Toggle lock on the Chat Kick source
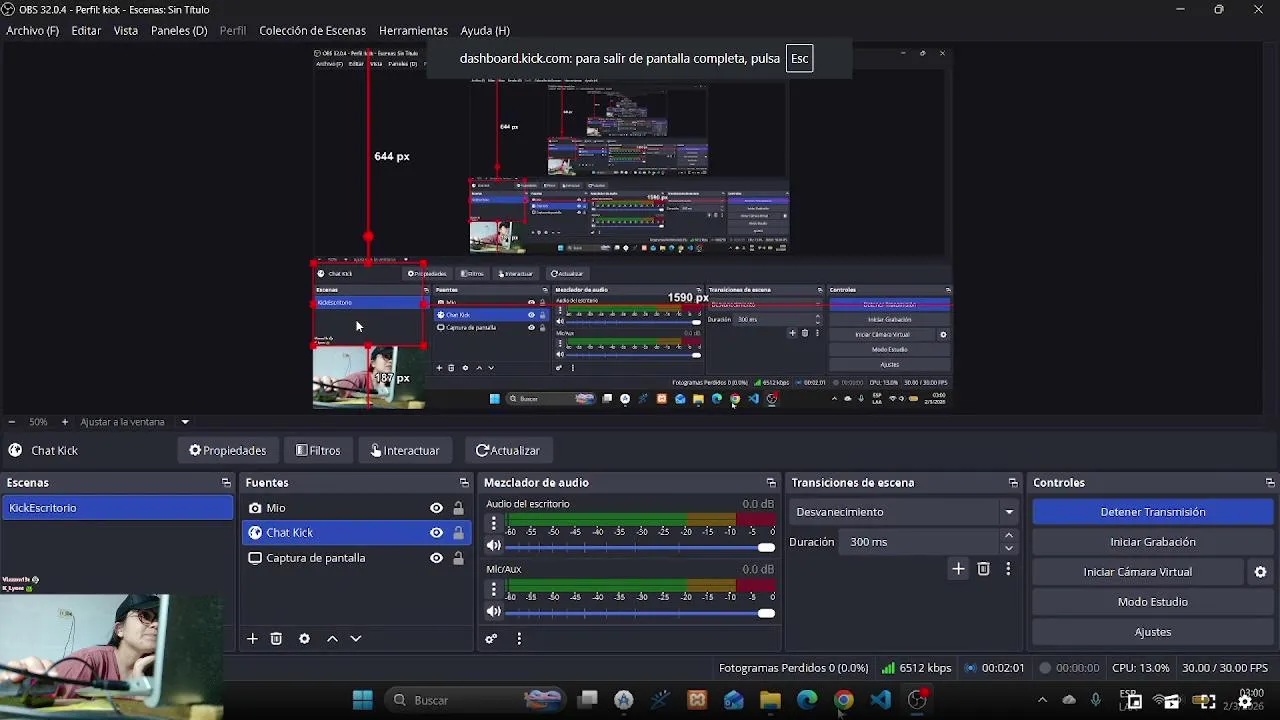Viewport: 1280px width, 720px height. click(x=458, y=533)
